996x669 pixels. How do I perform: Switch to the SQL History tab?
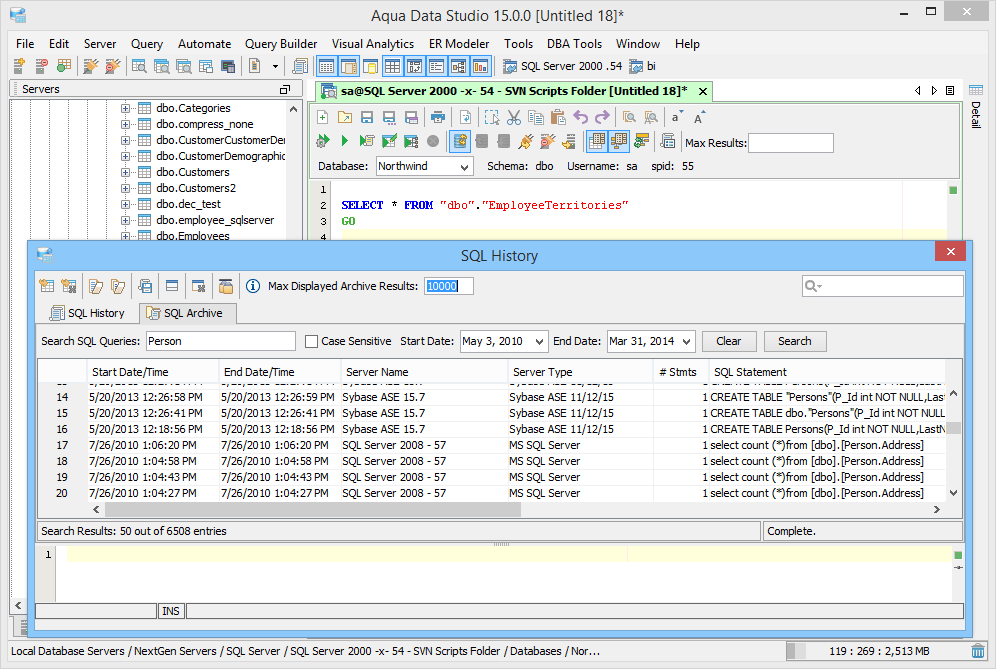click(88, 313)
